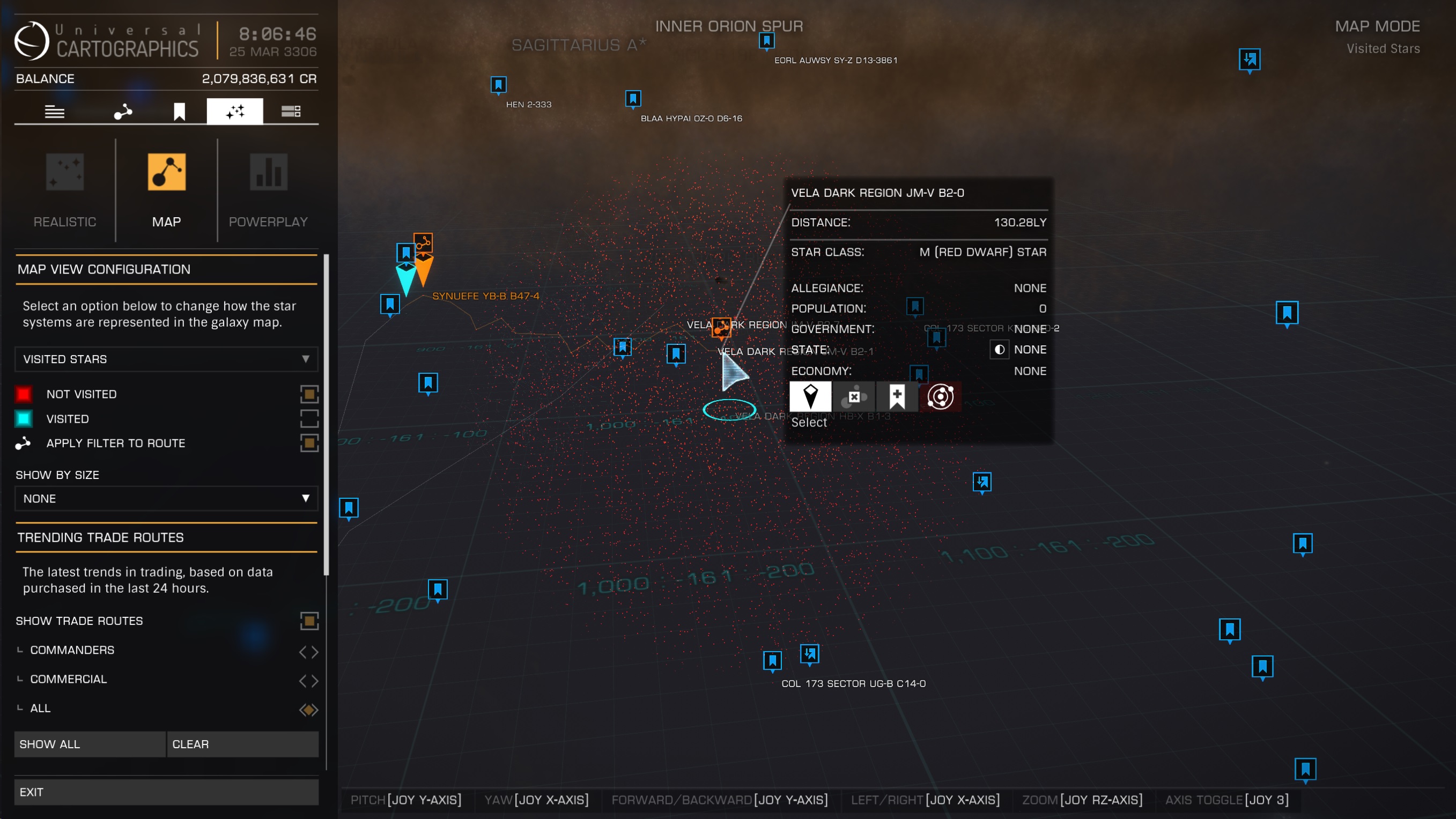Click the VELA DARK REGION JM-V B2-0 title
Image resolution: width=1456 pixels, height=819 pixels.
click(877, 193)
